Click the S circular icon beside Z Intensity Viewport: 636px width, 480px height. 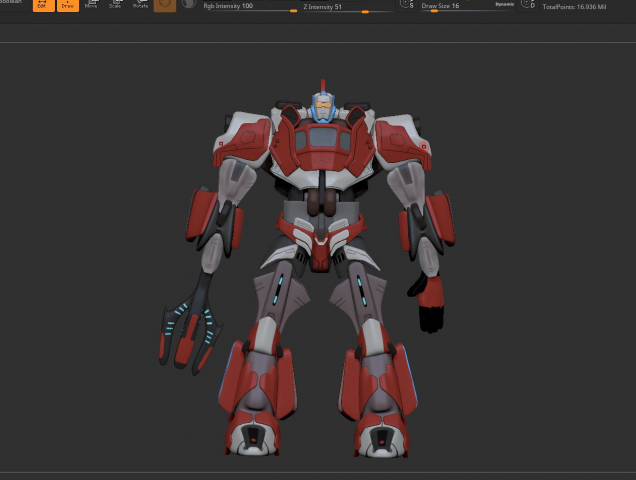click(406, 4)
